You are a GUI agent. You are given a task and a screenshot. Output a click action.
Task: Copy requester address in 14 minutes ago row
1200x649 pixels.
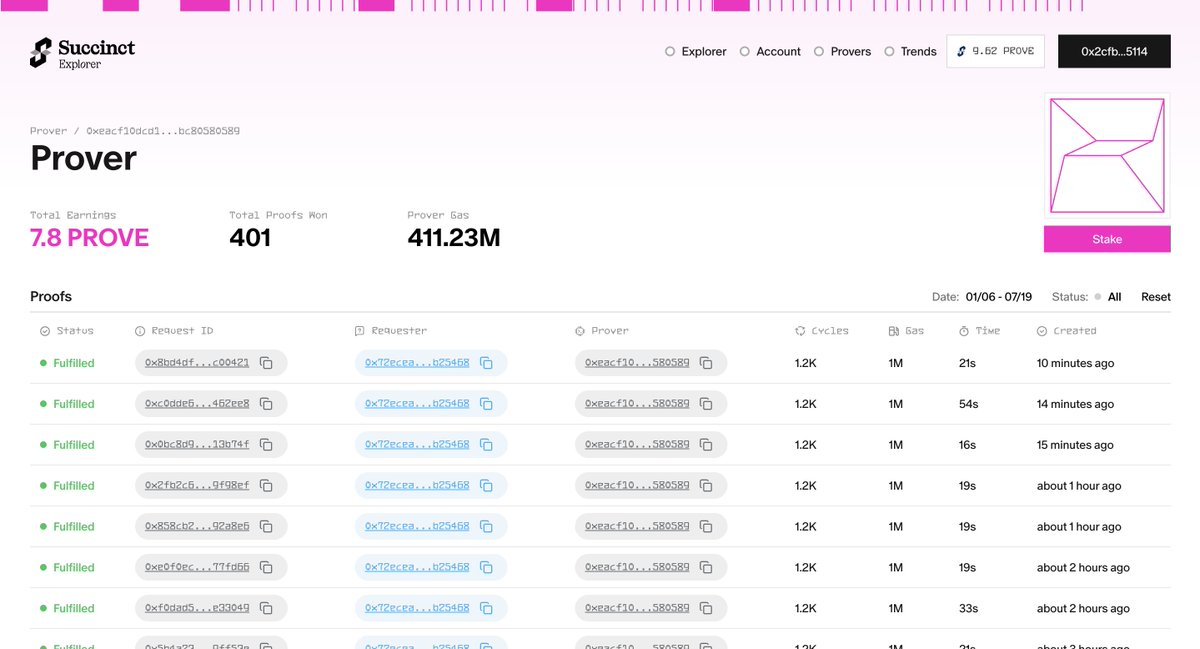pyautogui.click(x=486, y=404)
